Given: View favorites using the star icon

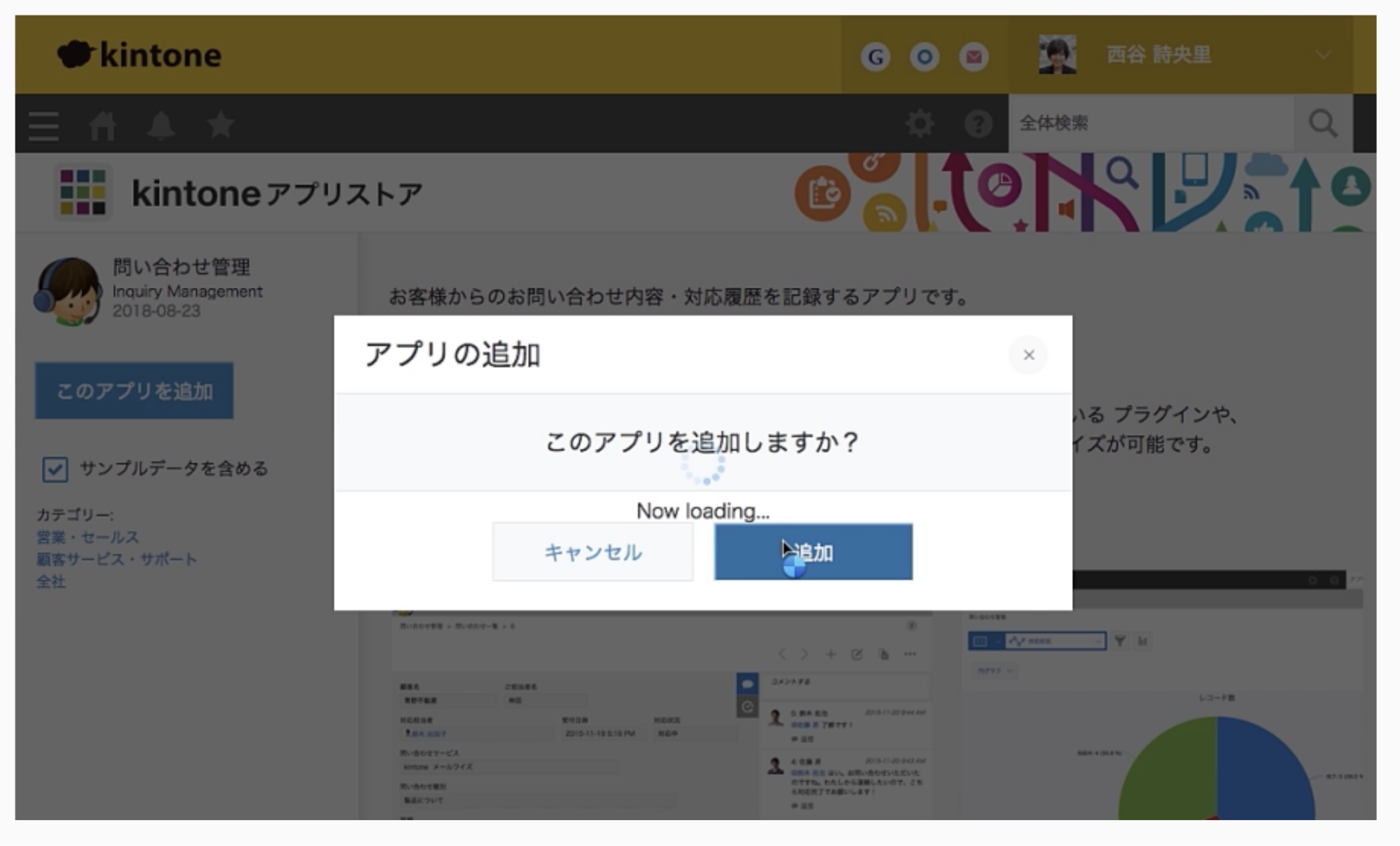Looking at the screenshot, I should pyautogui.click(x=219, y=125).
